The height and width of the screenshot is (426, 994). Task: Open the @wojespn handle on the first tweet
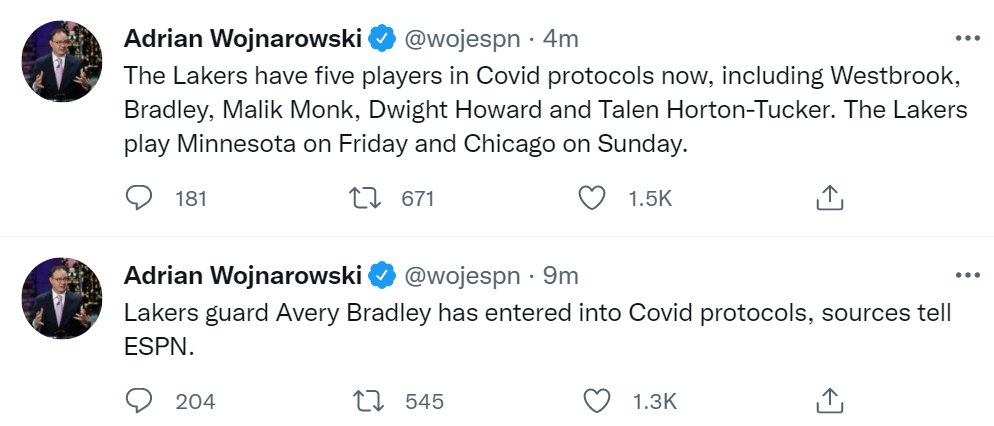tap(462, 39)
